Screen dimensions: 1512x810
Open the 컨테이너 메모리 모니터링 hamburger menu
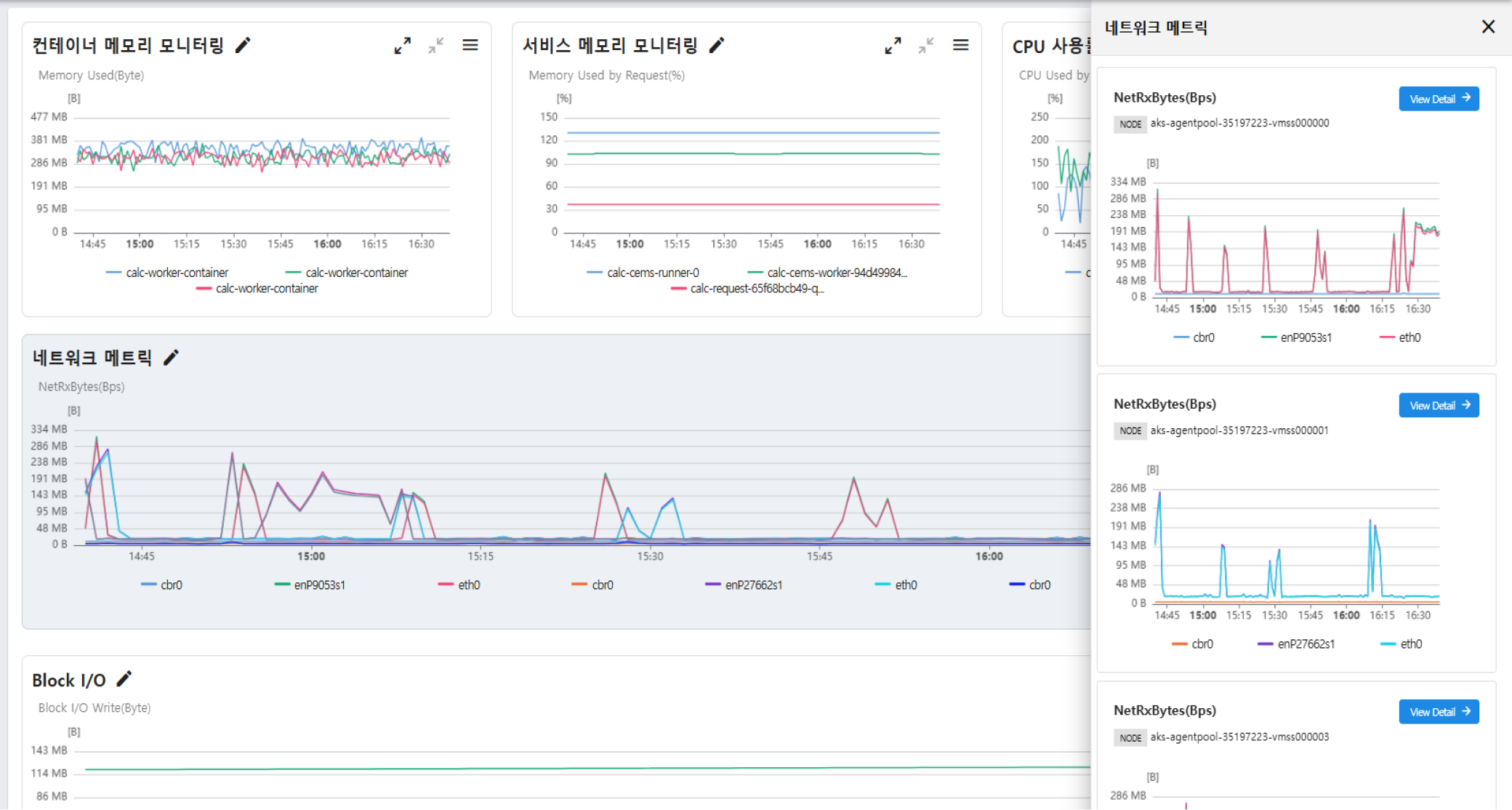coord(470,46)
